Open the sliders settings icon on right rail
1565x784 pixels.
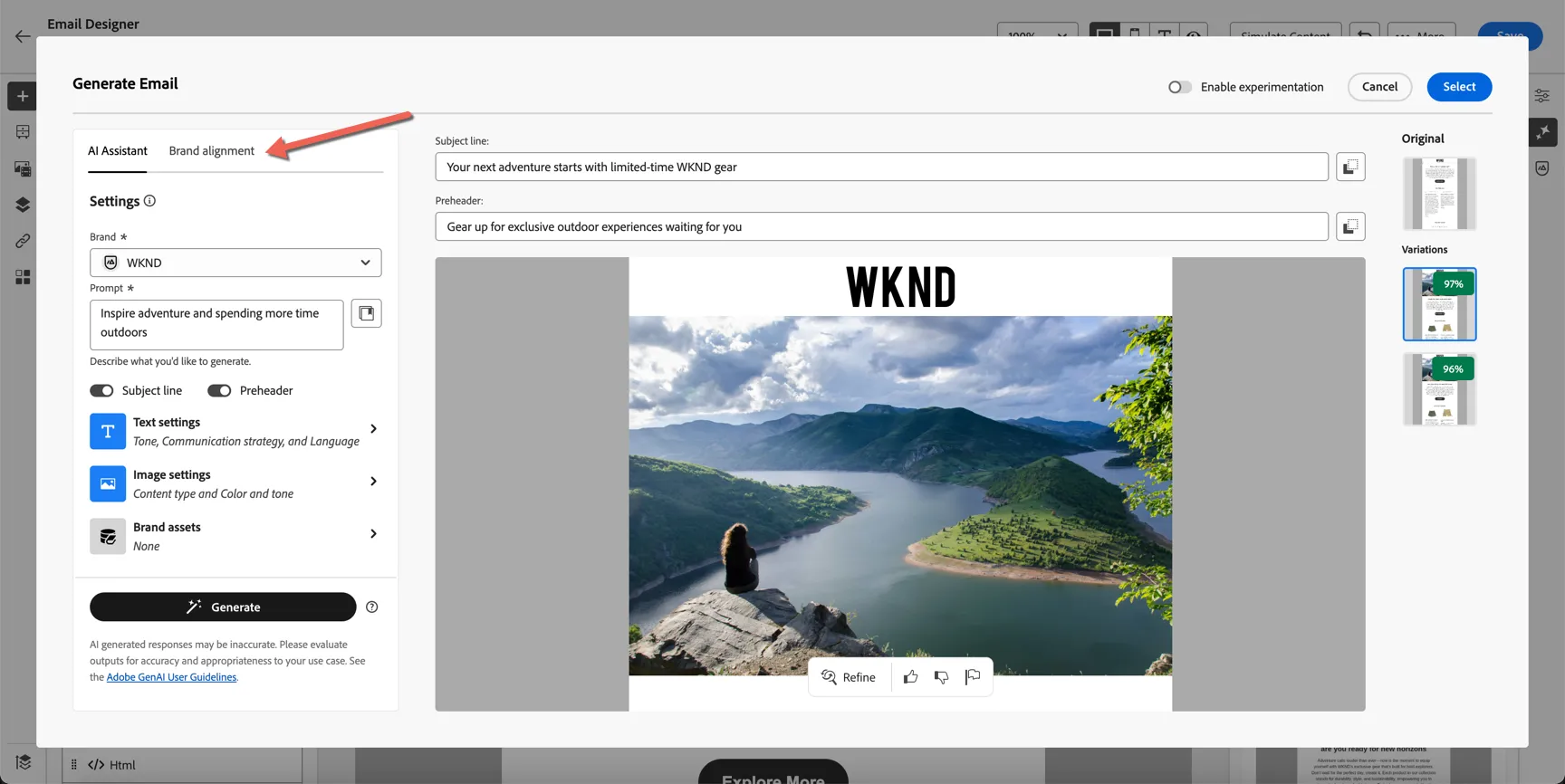(1542, 95)
